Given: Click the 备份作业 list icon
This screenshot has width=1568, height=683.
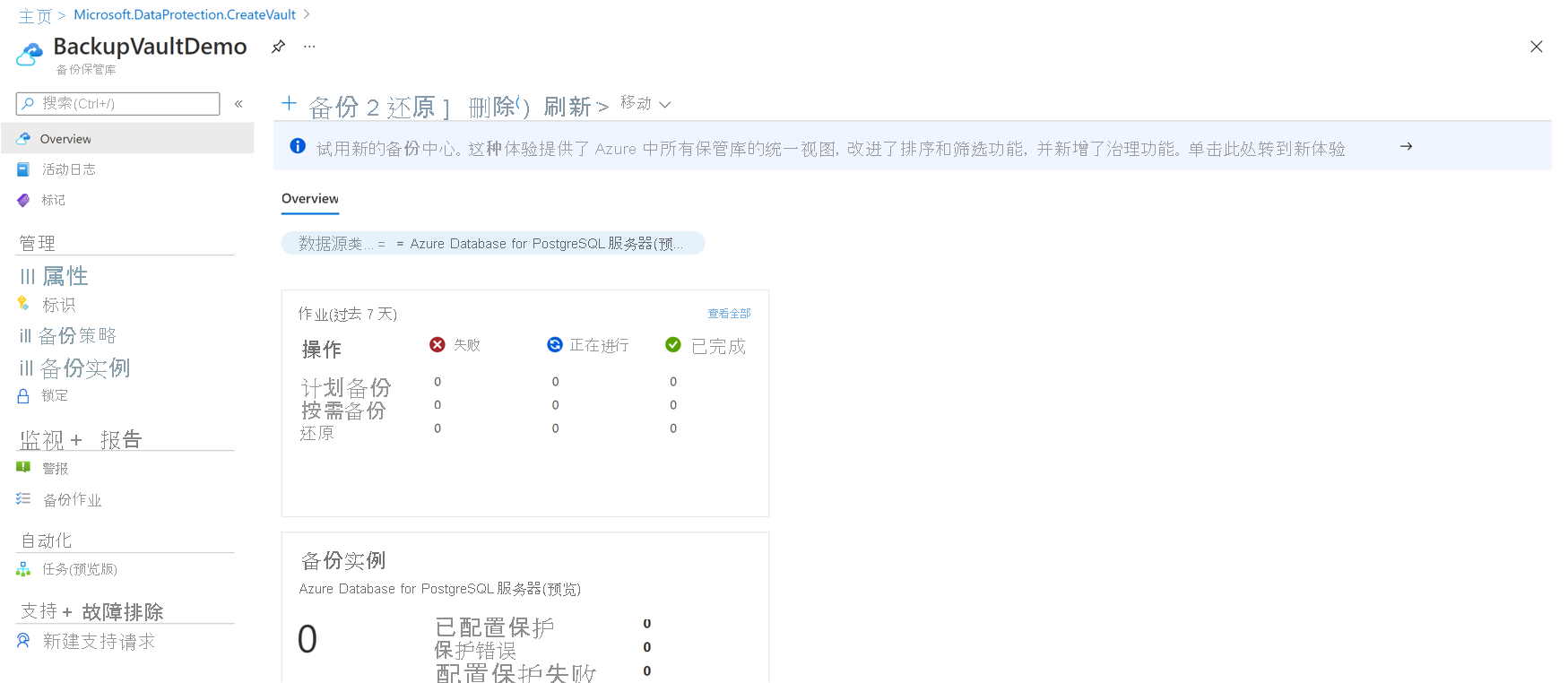Looking at the screenshot, I should pos(23,498).
